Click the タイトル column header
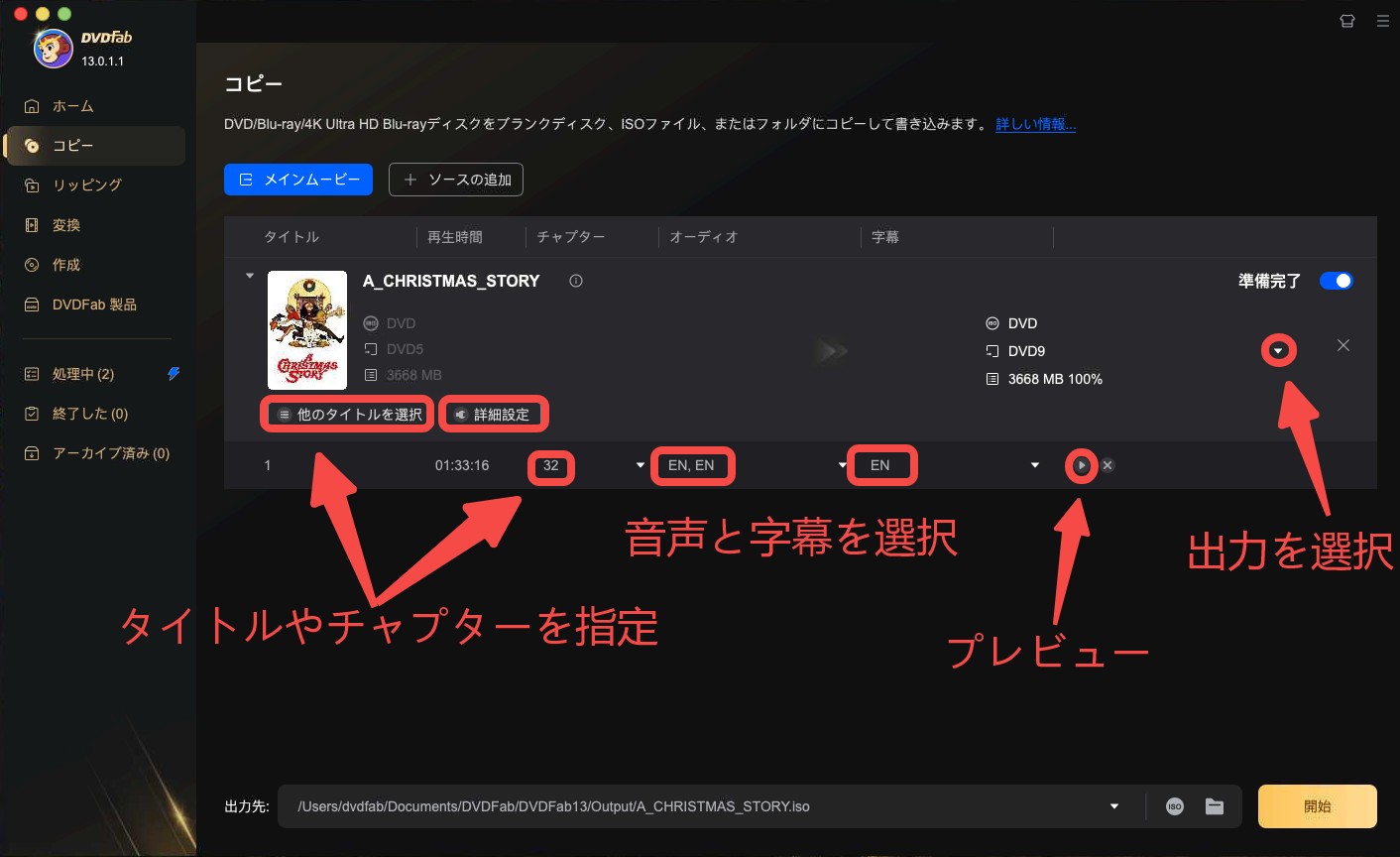Screen dimensions: 1400x857 click(292, 237)
